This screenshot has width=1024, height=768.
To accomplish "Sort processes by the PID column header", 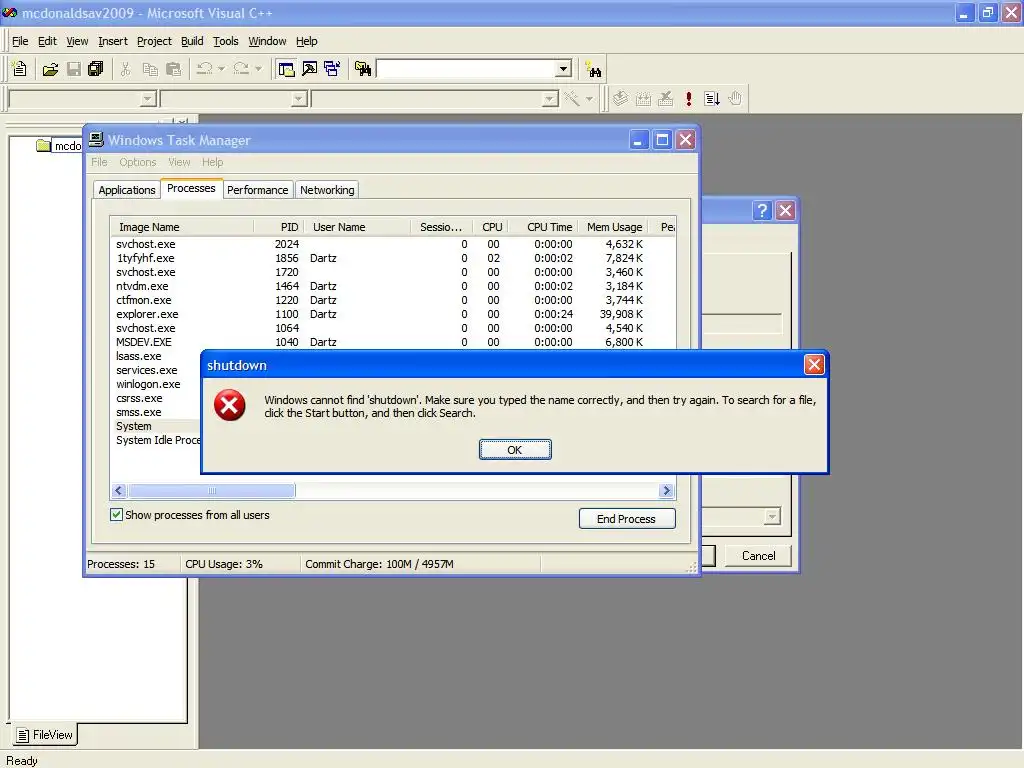I will click(x=279, y=227).
